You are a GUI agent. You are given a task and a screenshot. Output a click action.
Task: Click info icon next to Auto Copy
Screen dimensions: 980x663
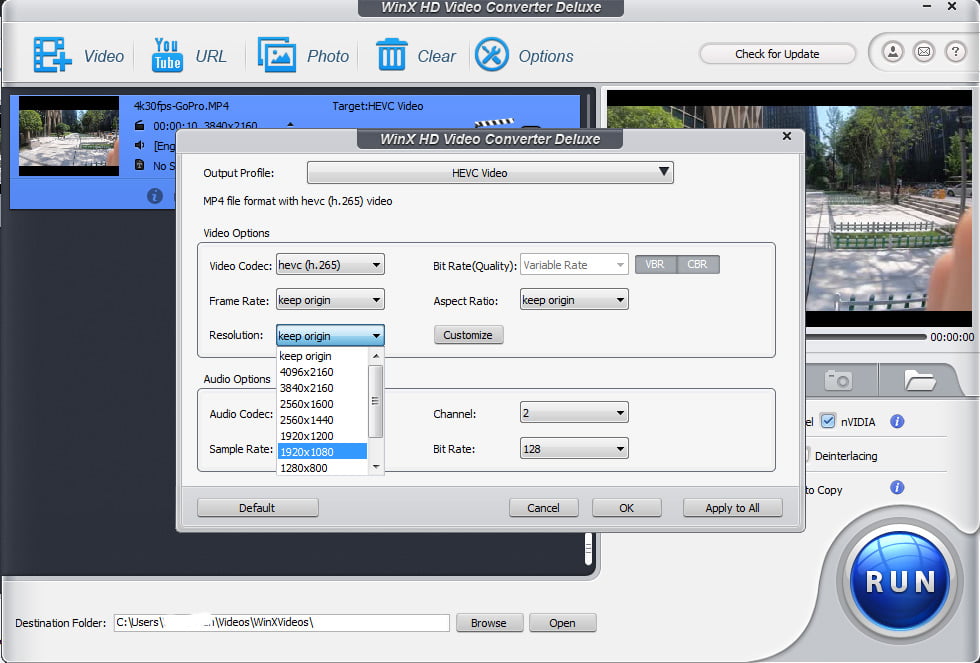point(897,487)
